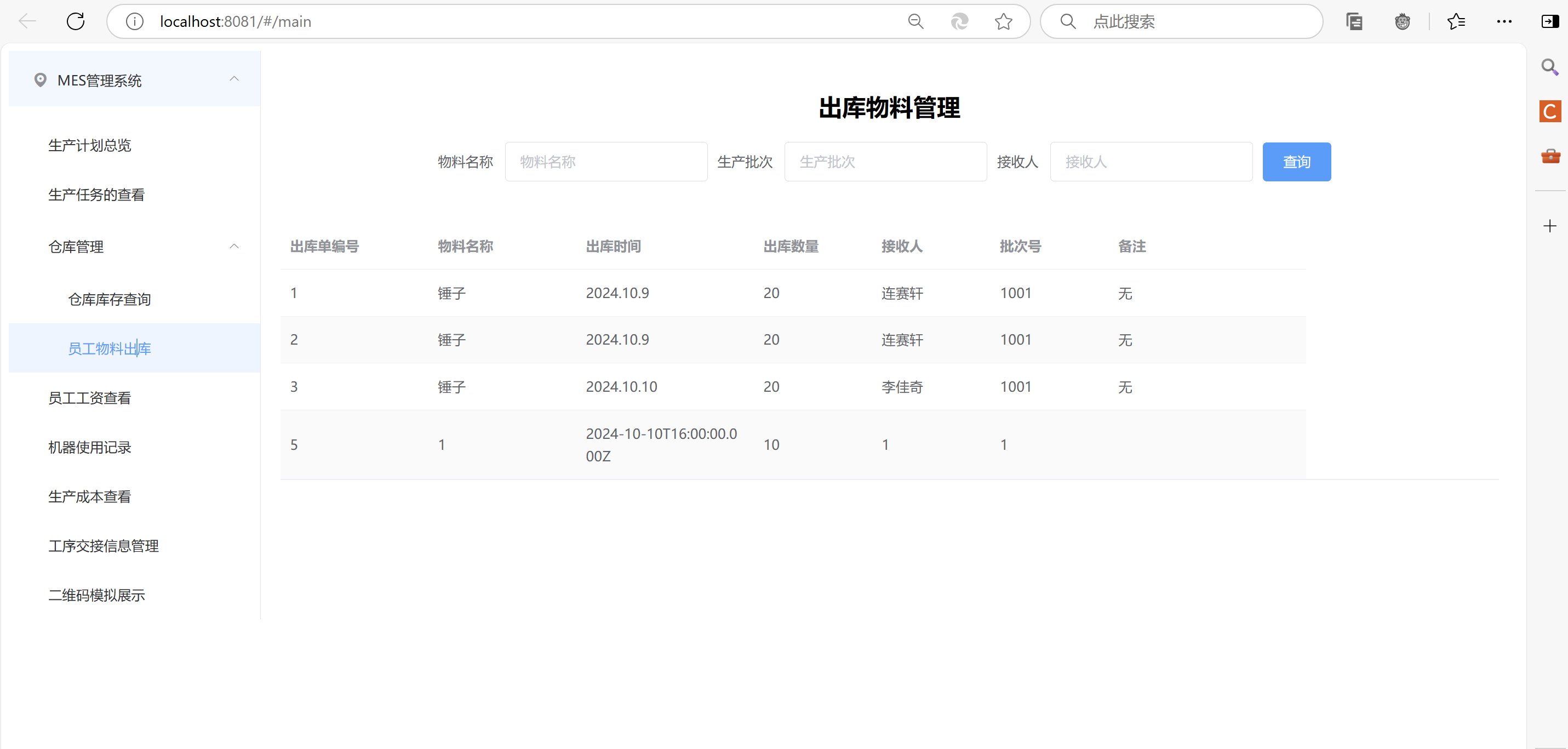Collapse the MES管理系统 menu chevron
This screenshot has height=749, width=1568.
[234, 79]
